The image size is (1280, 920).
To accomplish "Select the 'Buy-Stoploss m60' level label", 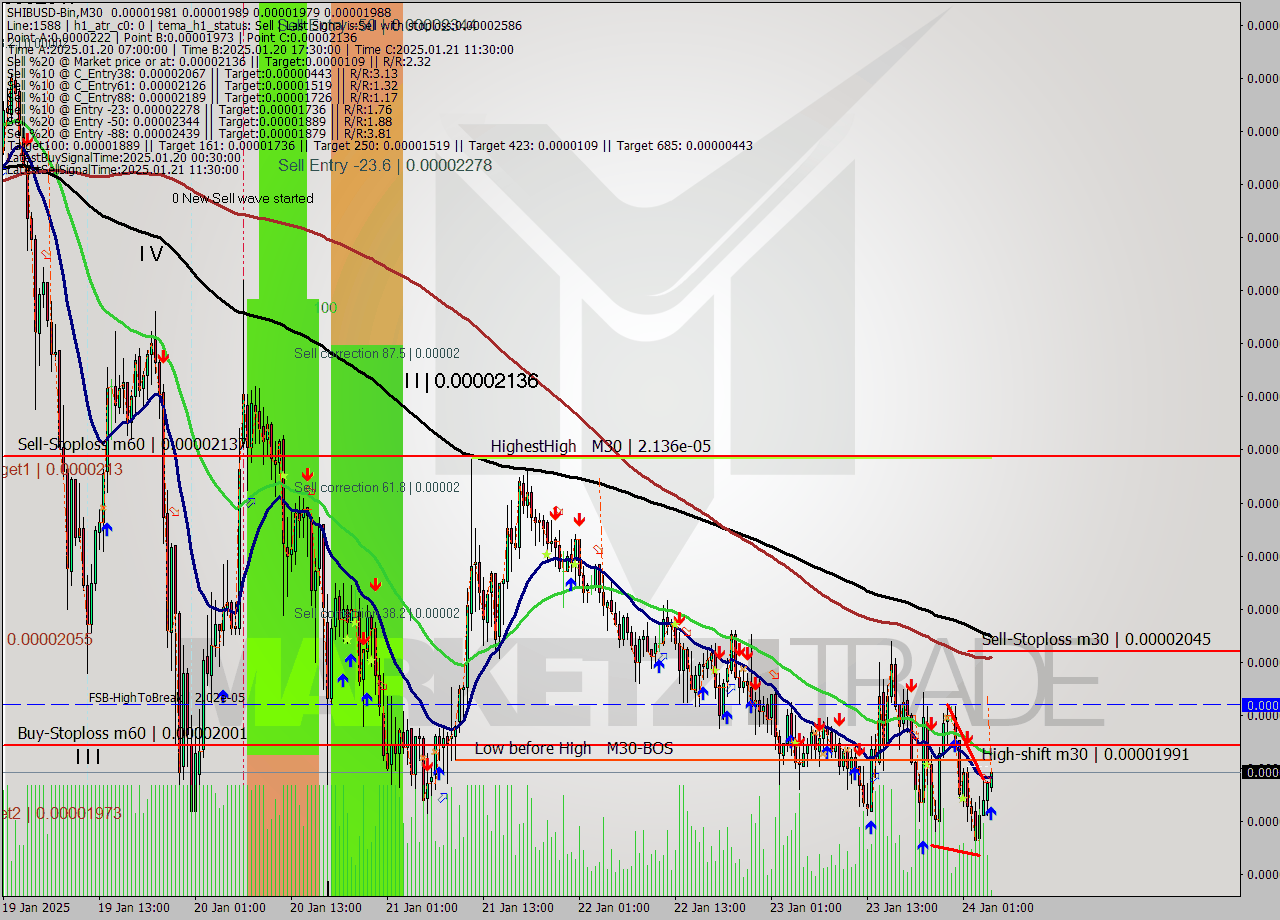I will (x=132, y=733).
